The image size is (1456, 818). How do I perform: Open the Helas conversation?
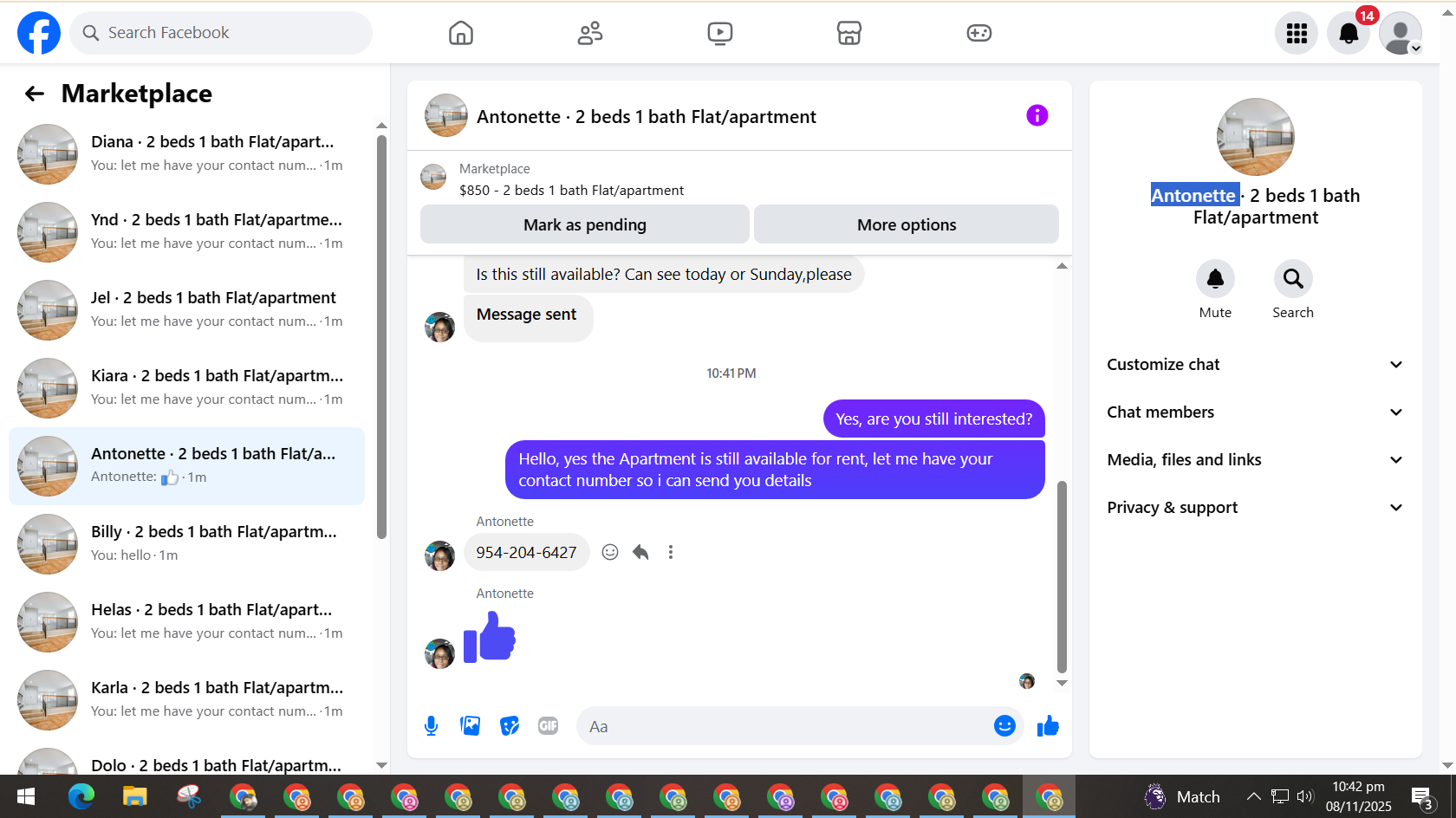click(x=187, y=622)
